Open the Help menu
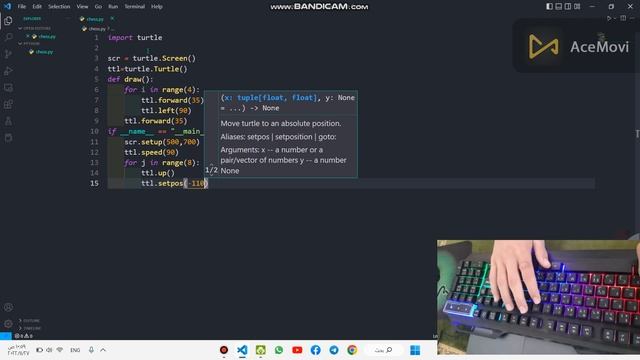This screenshot has height=360, width=640. (x=157, y=7)
